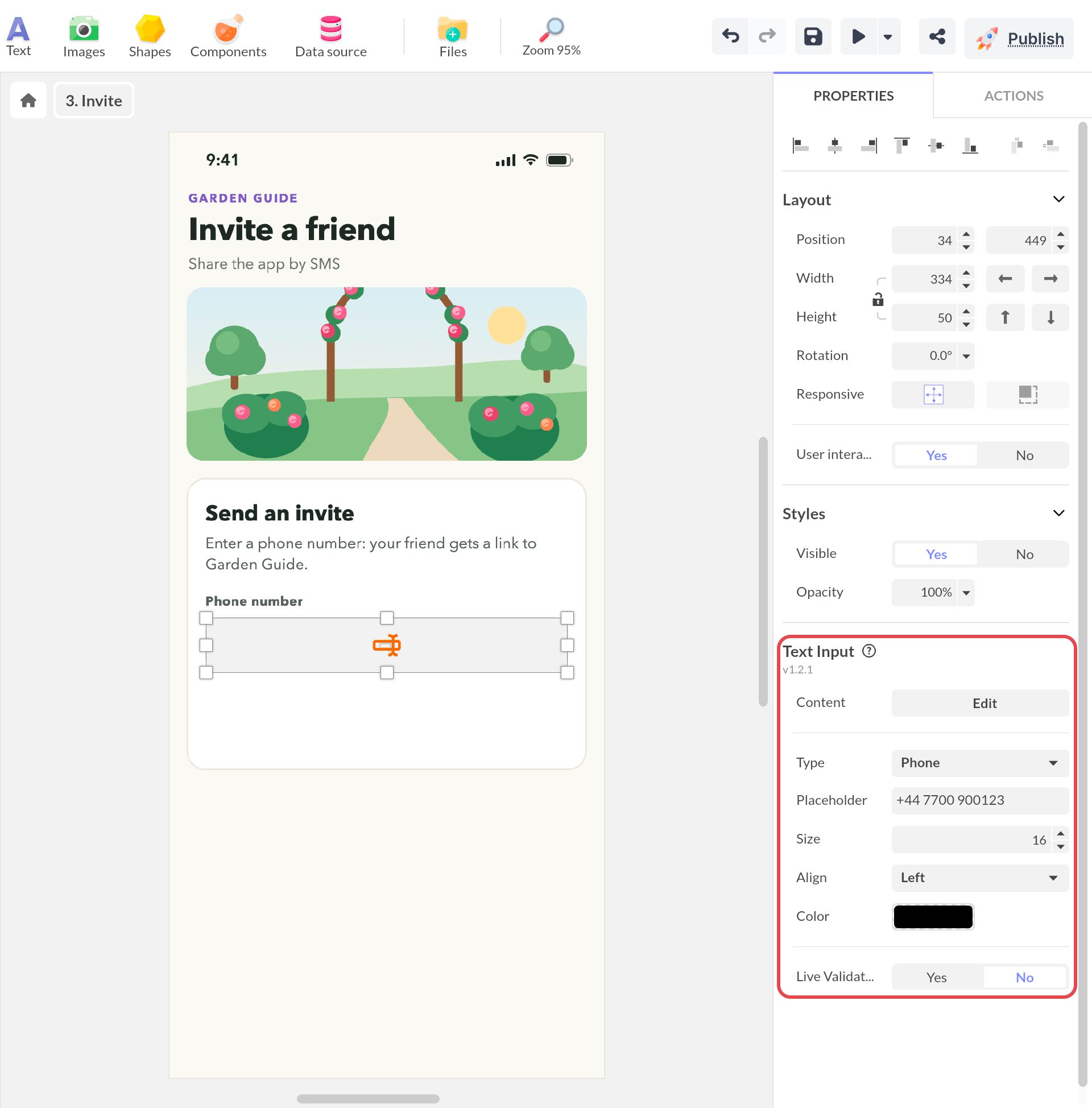Save the project with the floppy icon
Viewport: 1092px width, 1108px height.
813,36
